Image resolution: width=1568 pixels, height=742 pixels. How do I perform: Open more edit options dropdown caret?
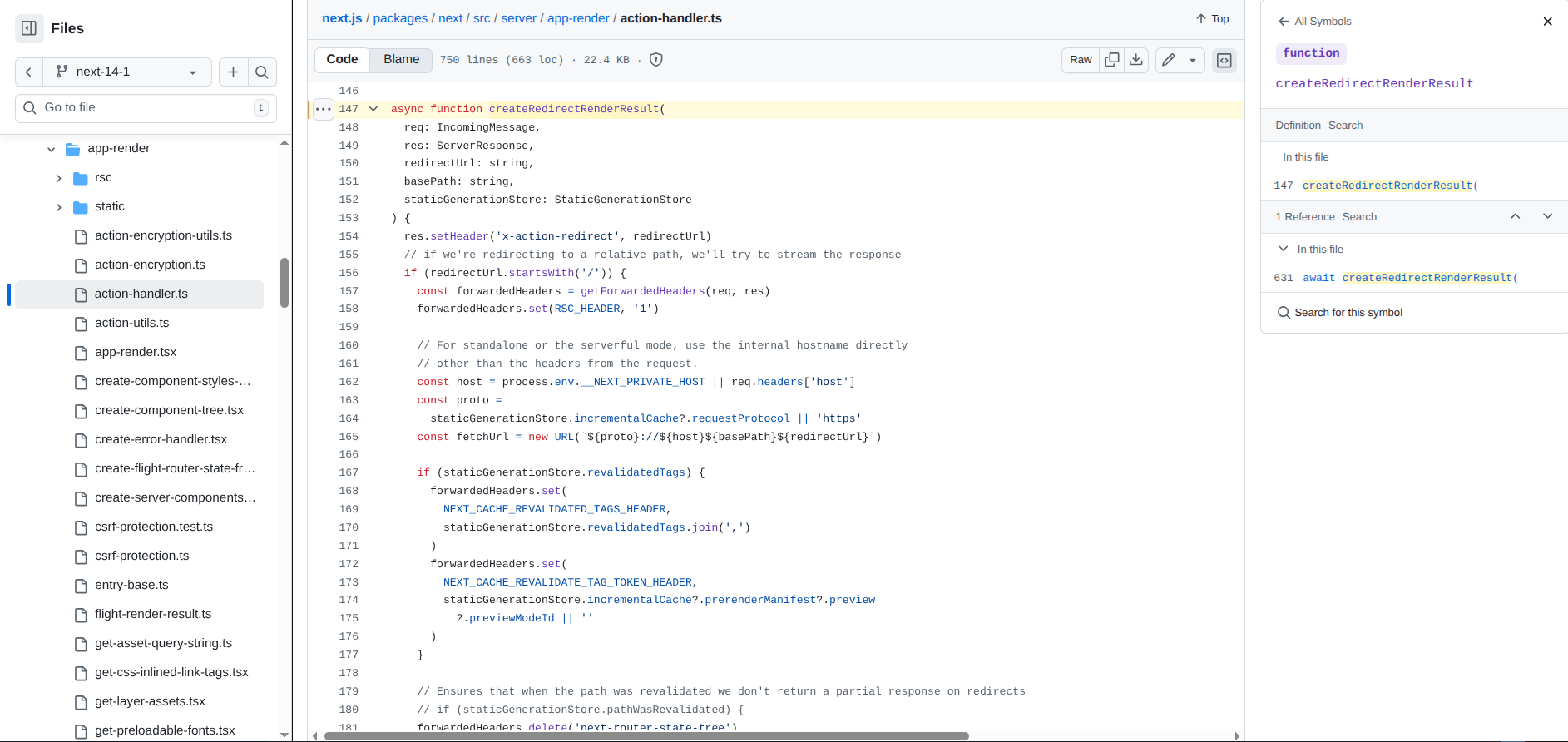[x=1193, y=60]
